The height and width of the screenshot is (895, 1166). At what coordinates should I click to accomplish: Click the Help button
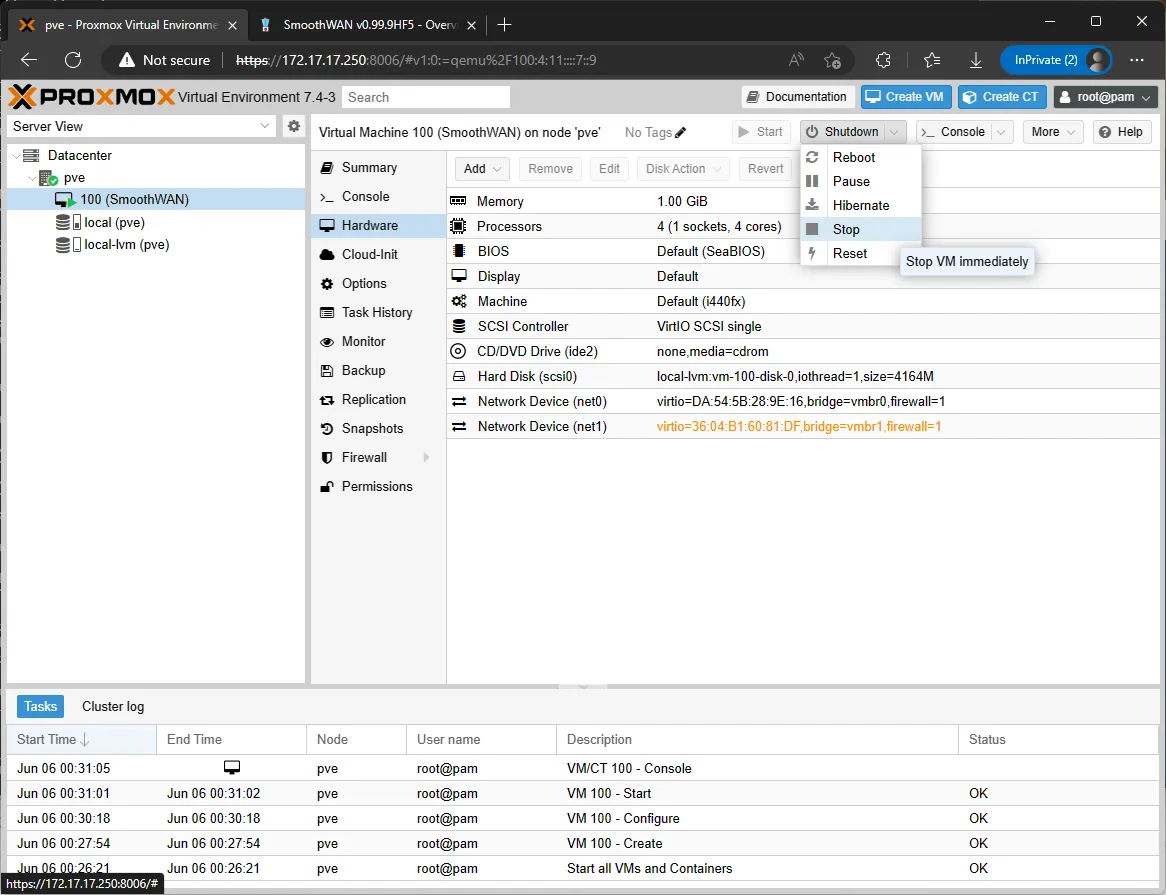1121,132
